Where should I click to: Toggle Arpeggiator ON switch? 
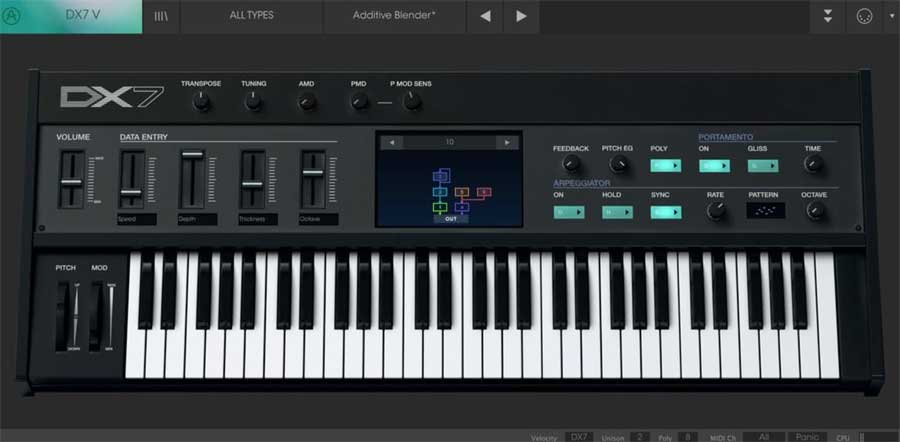(569, 212)
